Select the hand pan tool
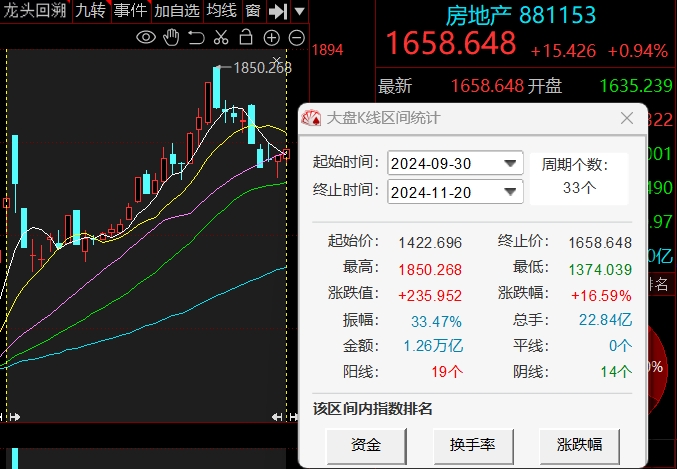The height and width of the screenshot is (469, 677). [171, 38]
